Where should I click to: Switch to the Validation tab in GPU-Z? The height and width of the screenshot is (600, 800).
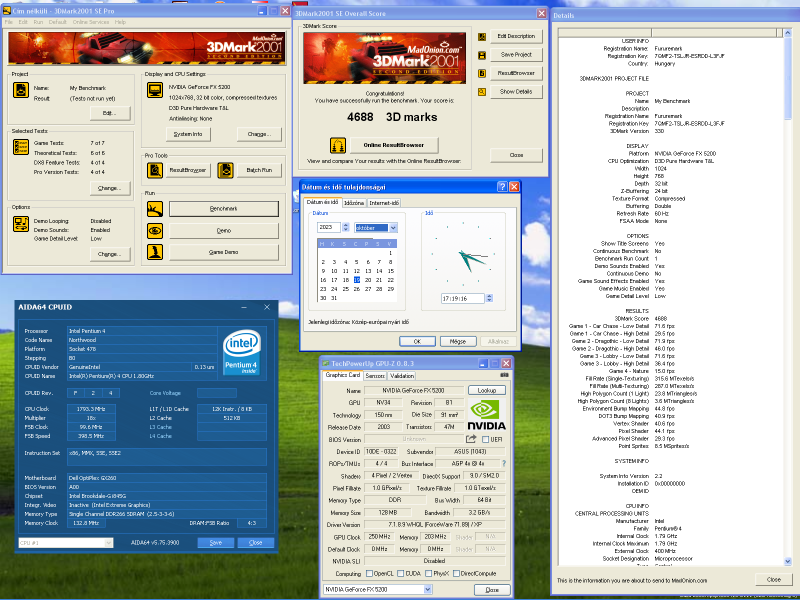click(402, 376)
